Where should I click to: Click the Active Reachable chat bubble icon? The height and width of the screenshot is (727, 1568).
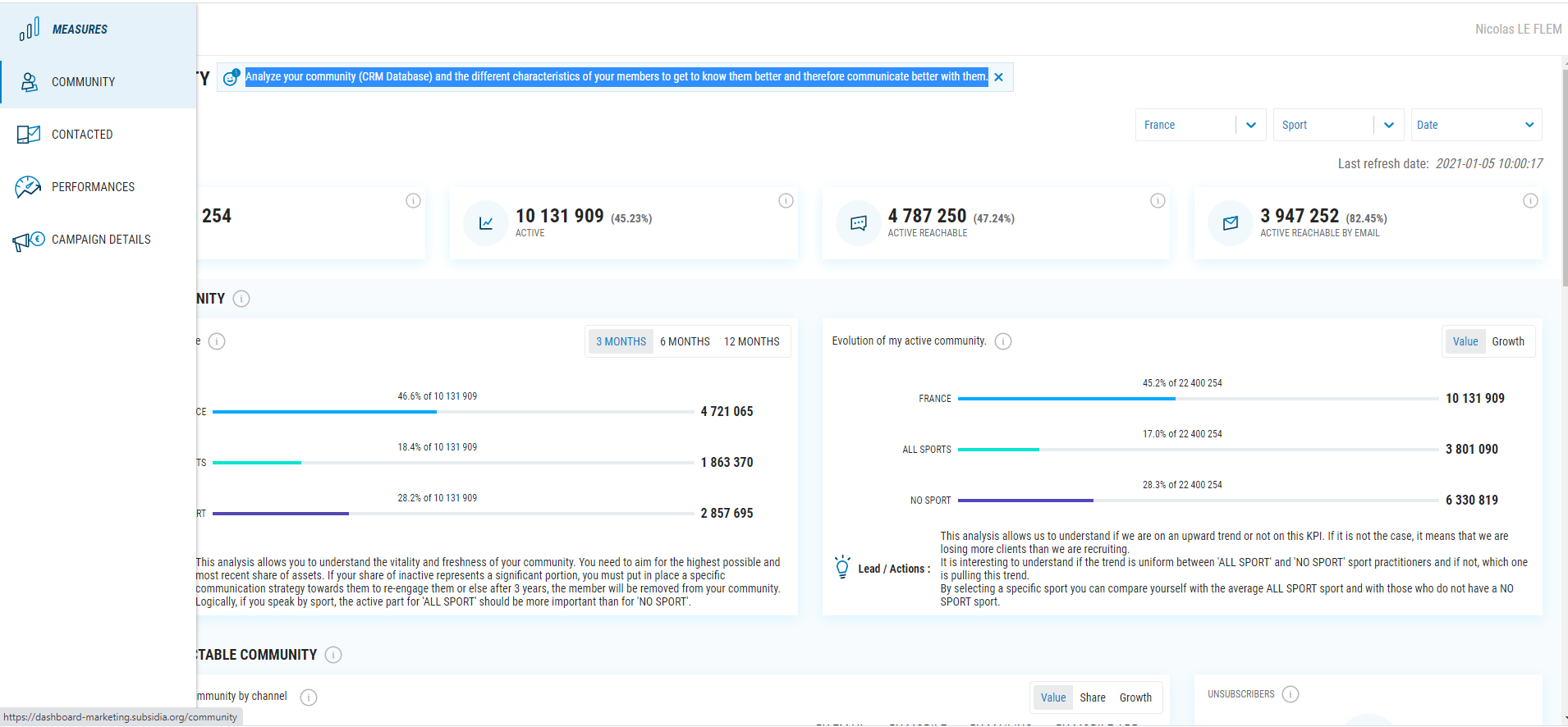(x=859, y=223)
